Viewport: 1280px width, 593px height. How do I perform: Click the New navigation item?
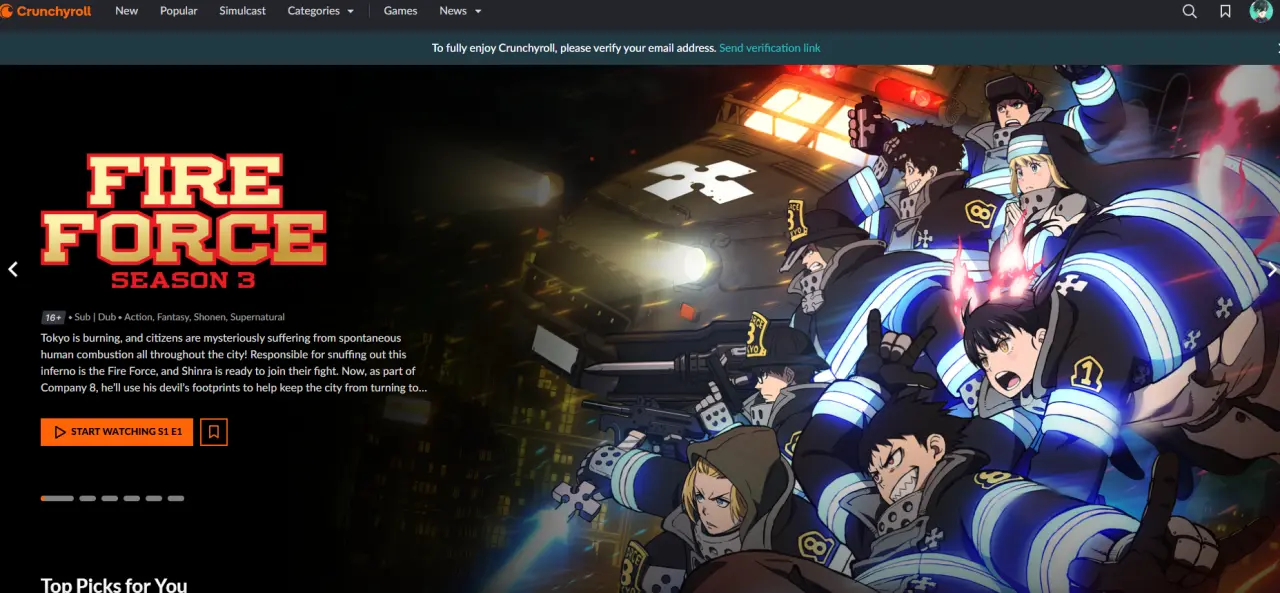click(x=127, y=11)
